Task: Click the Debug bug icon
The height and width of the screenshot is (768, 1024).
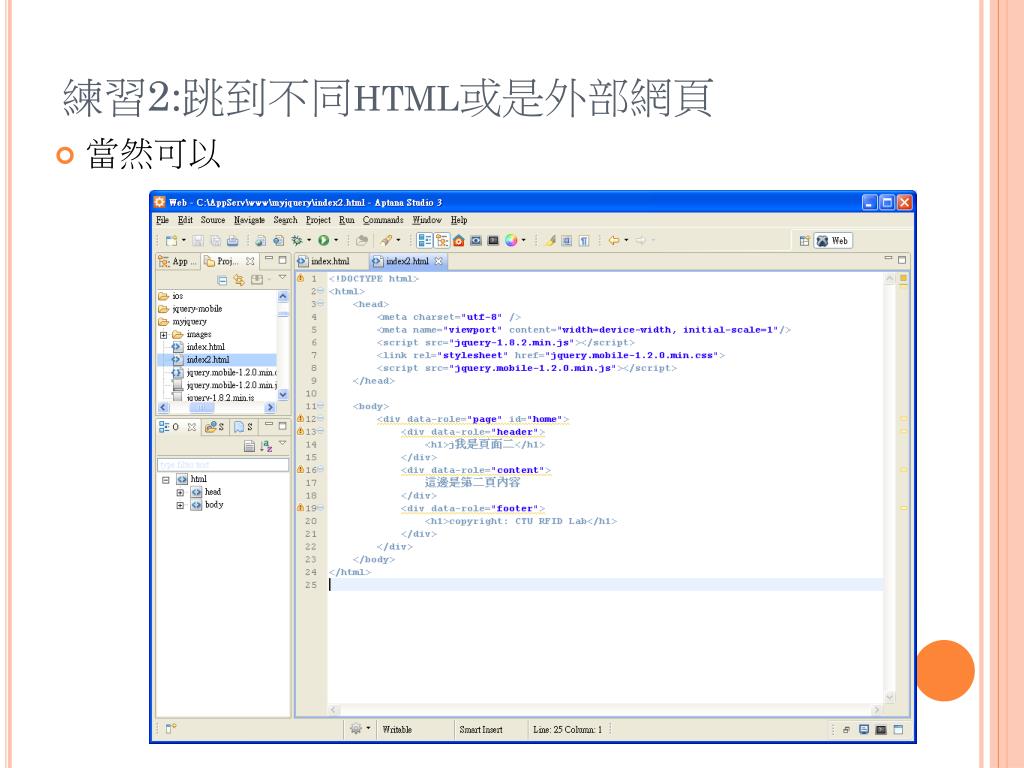Action: [x=297, y=240]
